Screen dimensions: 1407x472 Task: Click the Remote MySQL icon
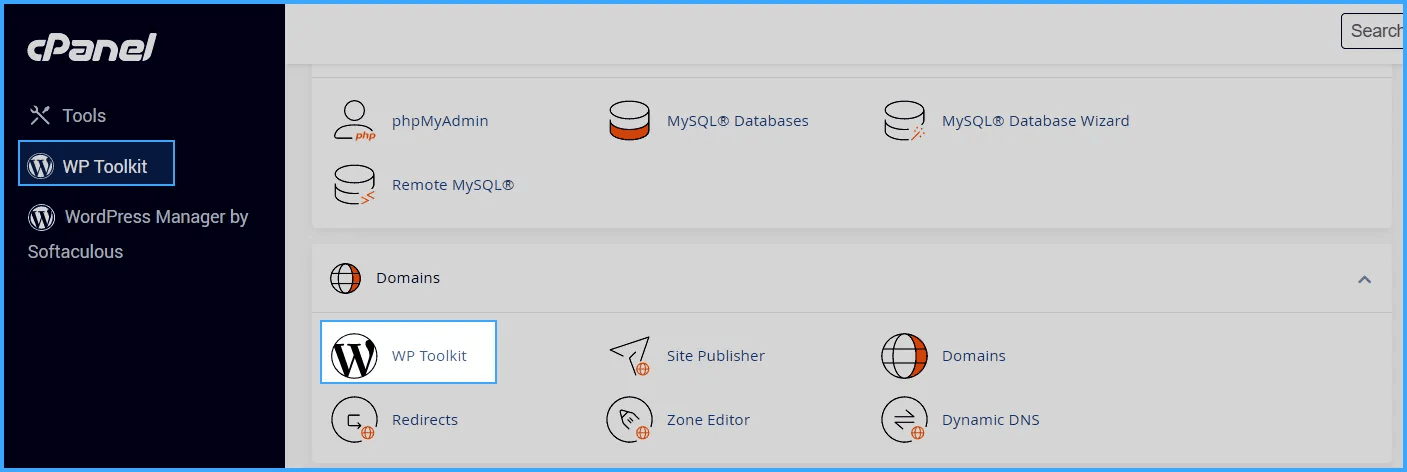coord(355,185)
